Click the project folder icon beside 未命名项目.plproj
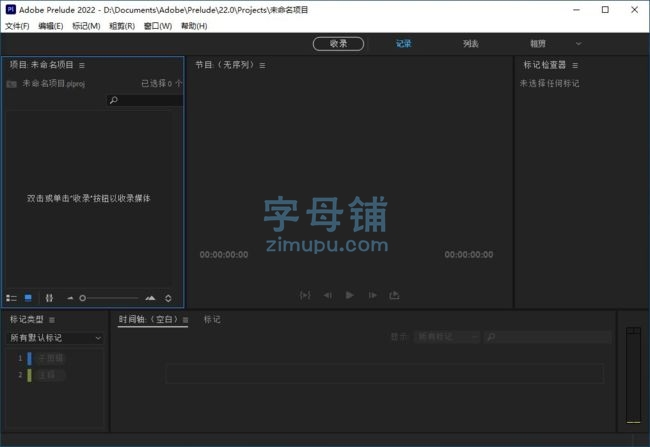Viewport: 650px width, 447px height. [x=12, y=84]
